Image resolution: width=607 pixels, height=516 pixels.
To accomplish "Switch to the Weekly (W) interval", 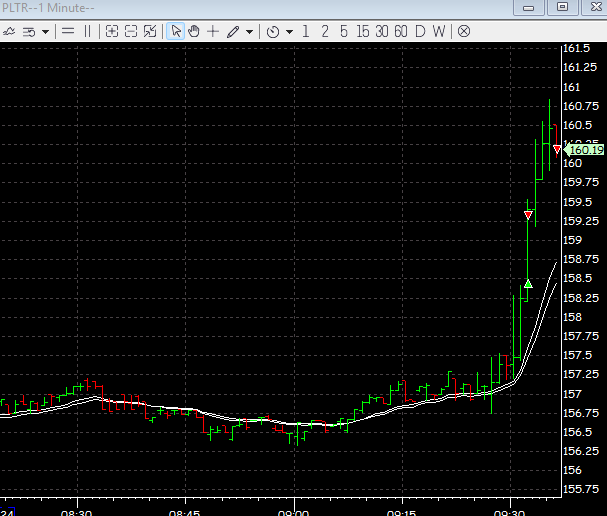I will (x=439, y=31).
